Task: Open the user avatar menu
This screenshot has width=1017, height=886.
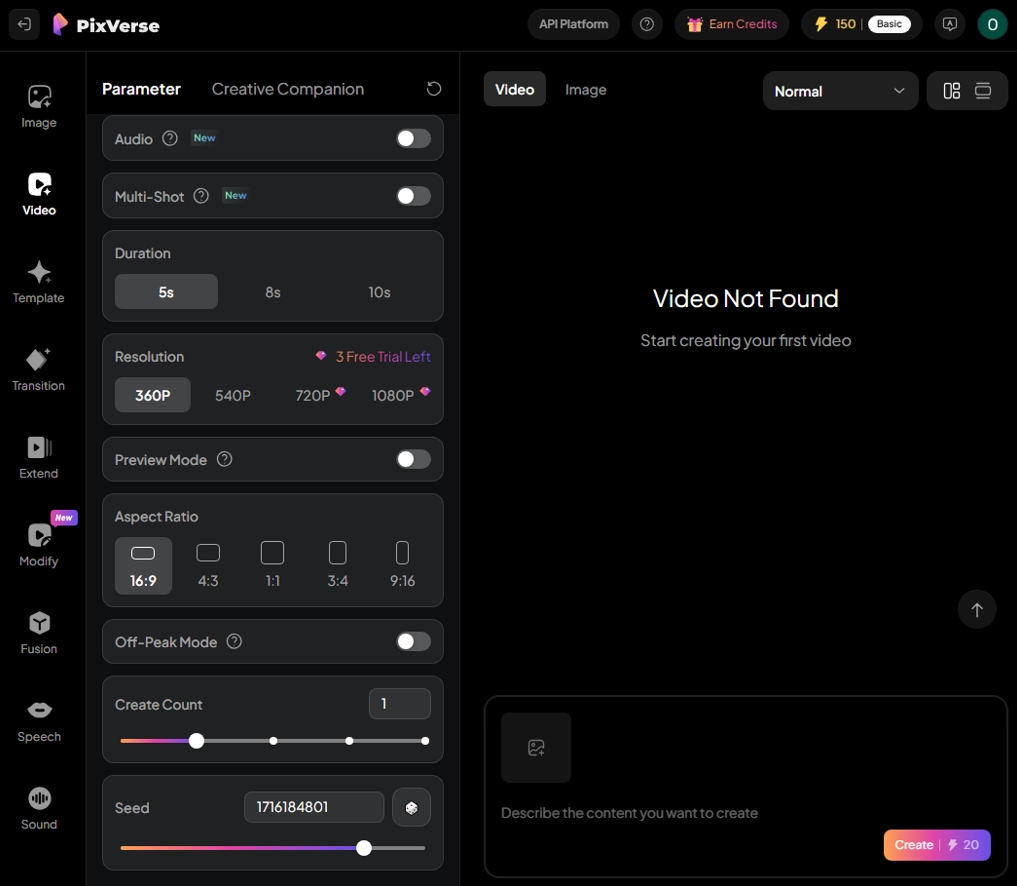Action: click(992, 25)
